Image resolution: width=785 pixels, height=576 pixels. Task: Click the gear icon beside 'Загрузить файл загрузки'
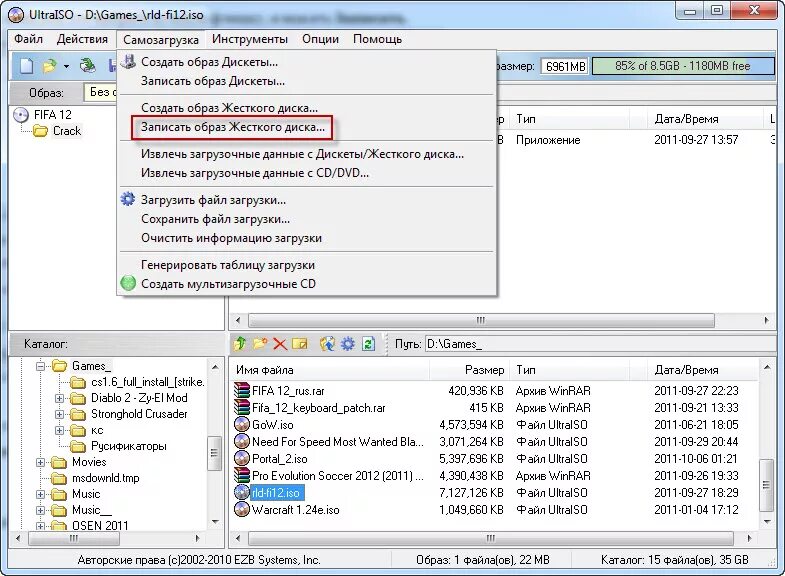pos(128,199)
